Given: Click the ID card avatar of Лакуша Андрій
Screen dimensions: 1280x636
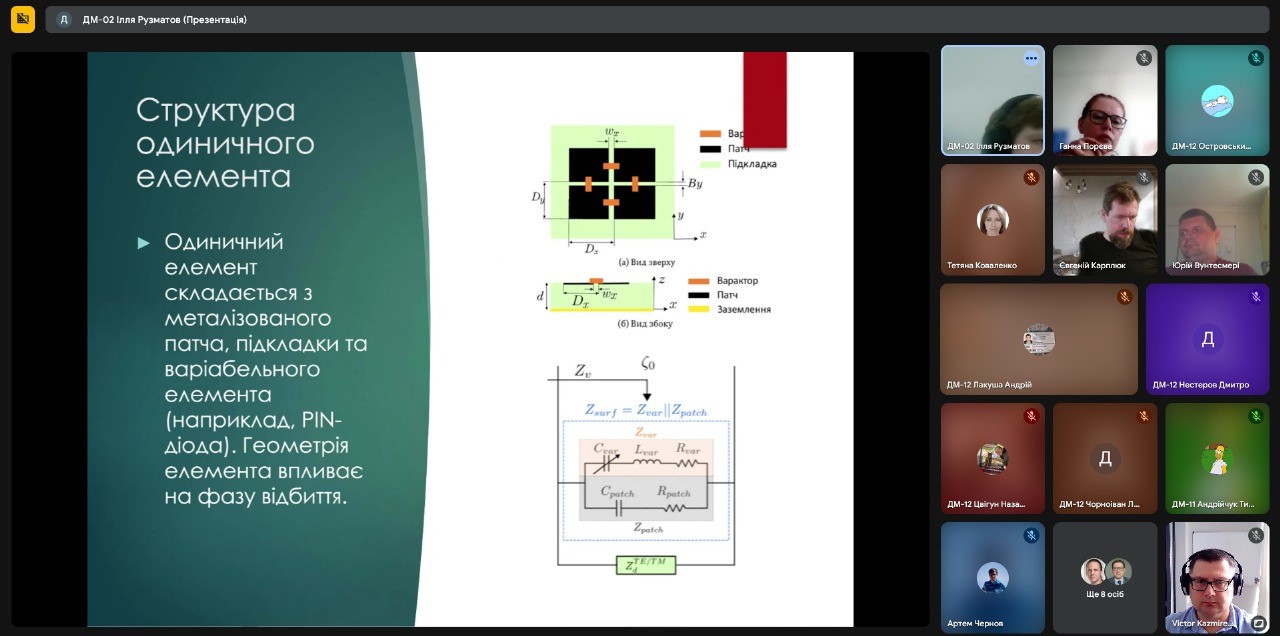Looking at the screenshot, I should [1039, 339].
